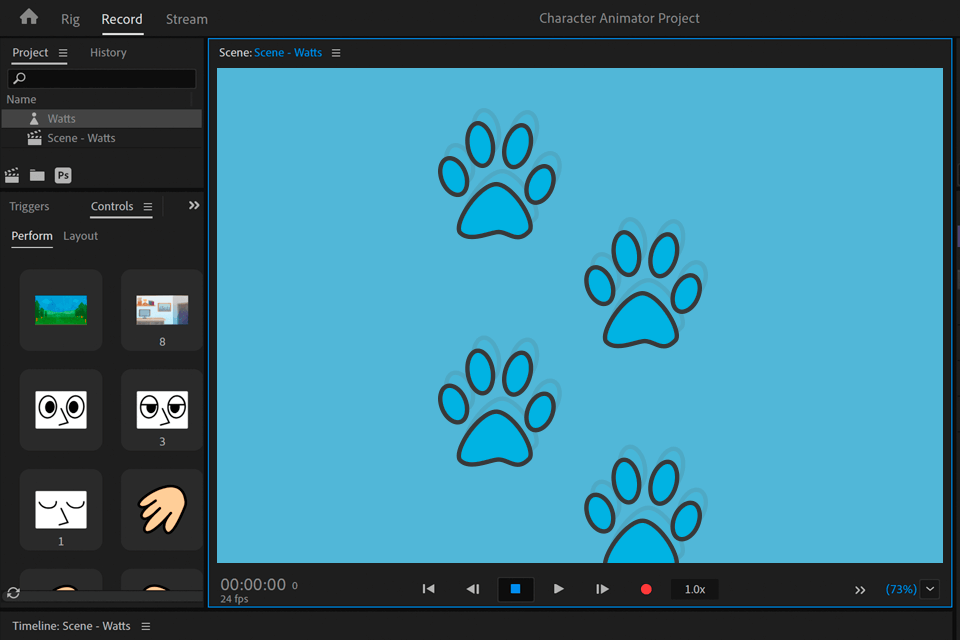Open the Scene panel menu
Image resolution: width=960 pixels, height=640 pixels.
pyautogui.click(x=336, y=52)
